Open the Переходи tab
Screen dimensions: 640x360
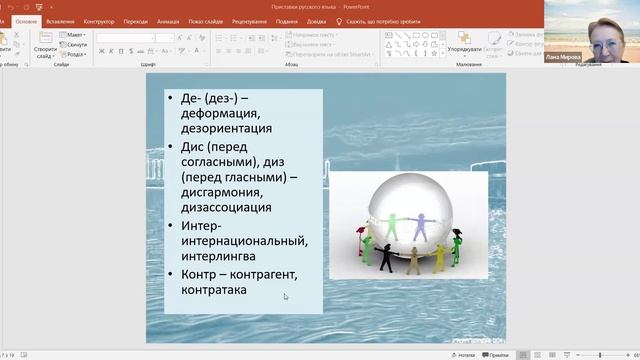136,22
